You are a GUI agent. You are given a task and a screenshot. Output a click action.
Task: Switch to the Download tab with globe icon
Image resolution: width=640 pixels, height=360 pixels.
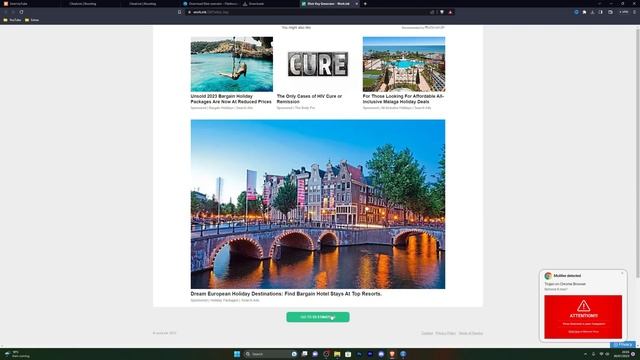[x=210, y=4]
